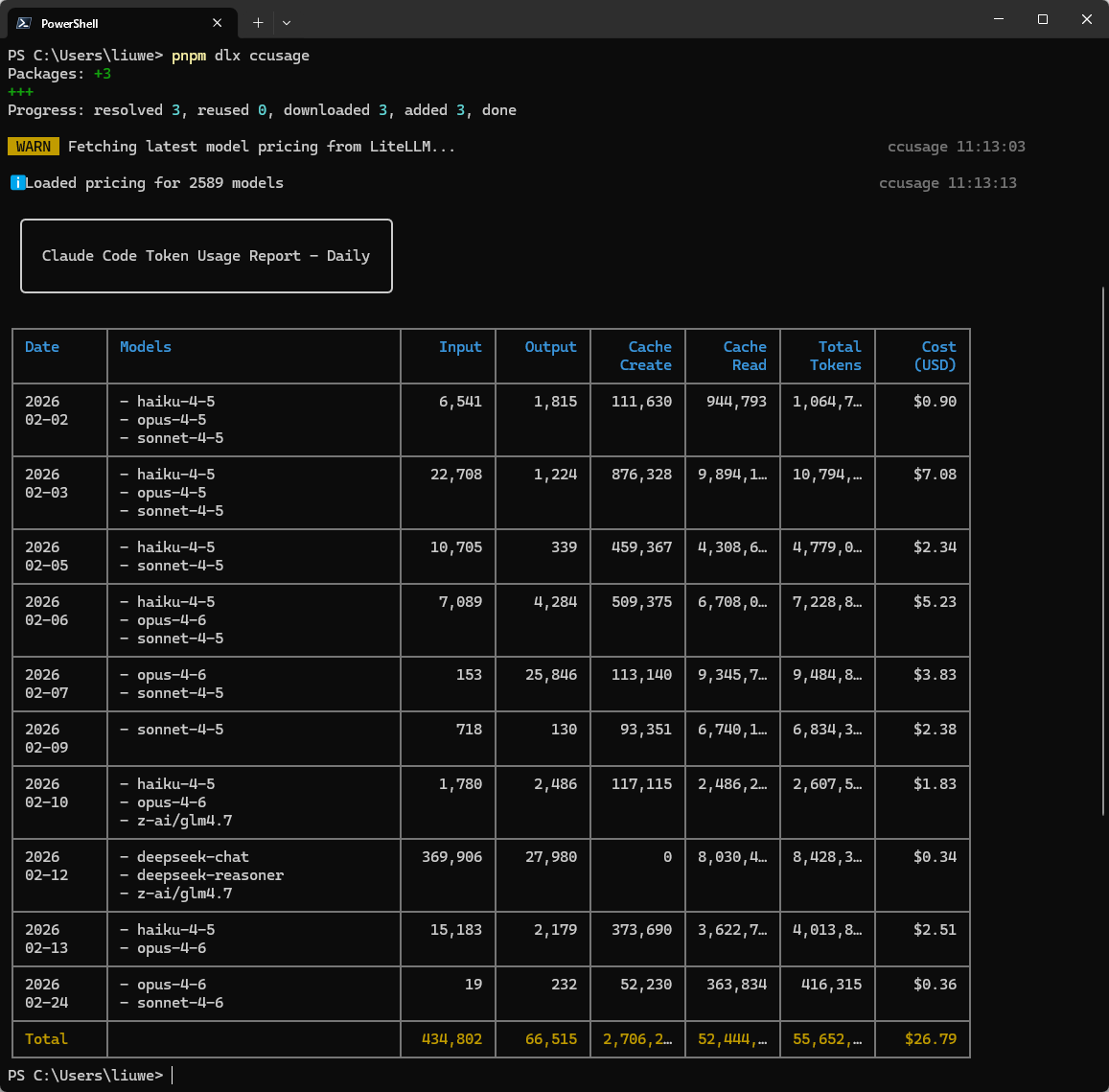
Task: Close the PowerShell tab
Action: click(x=218, y=22)
